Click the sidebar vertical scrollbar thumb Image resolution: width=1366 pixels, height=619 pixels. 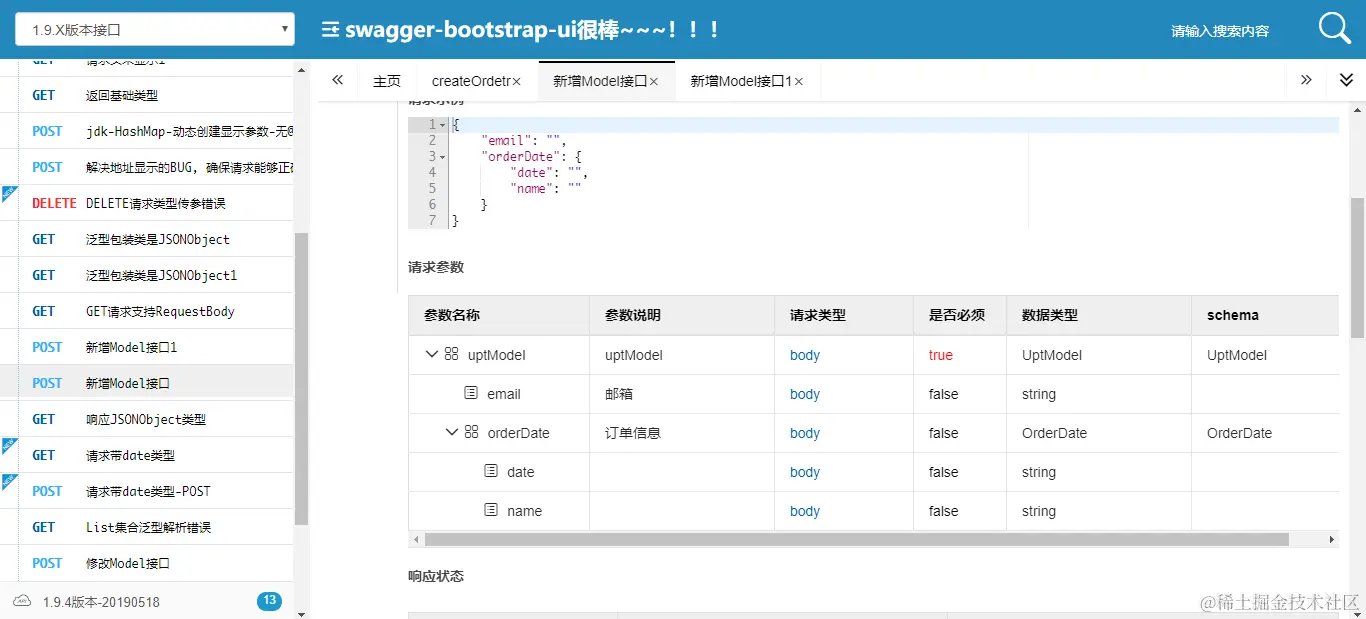coord(302,379)
